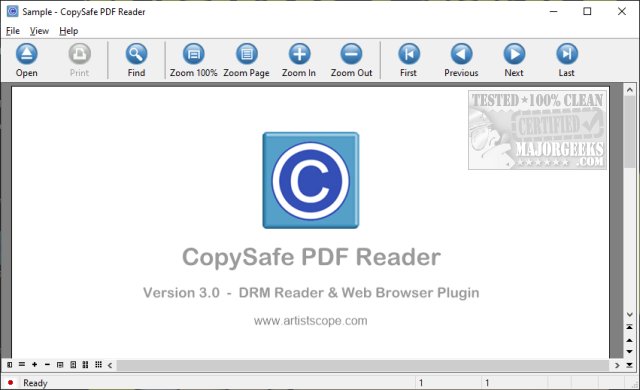Viewport: 640px width, 390px height.
Task: Open the View menu
Action: tap(39, 31)
